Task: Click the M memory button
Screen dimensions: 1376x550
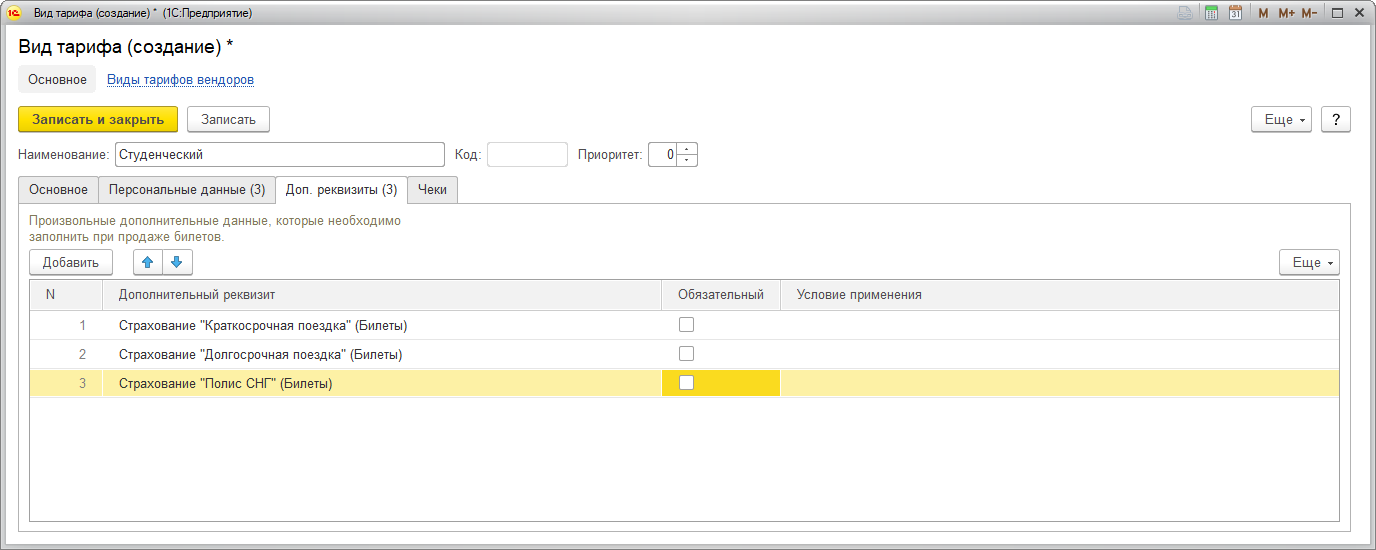Action: coord(1263,13)
